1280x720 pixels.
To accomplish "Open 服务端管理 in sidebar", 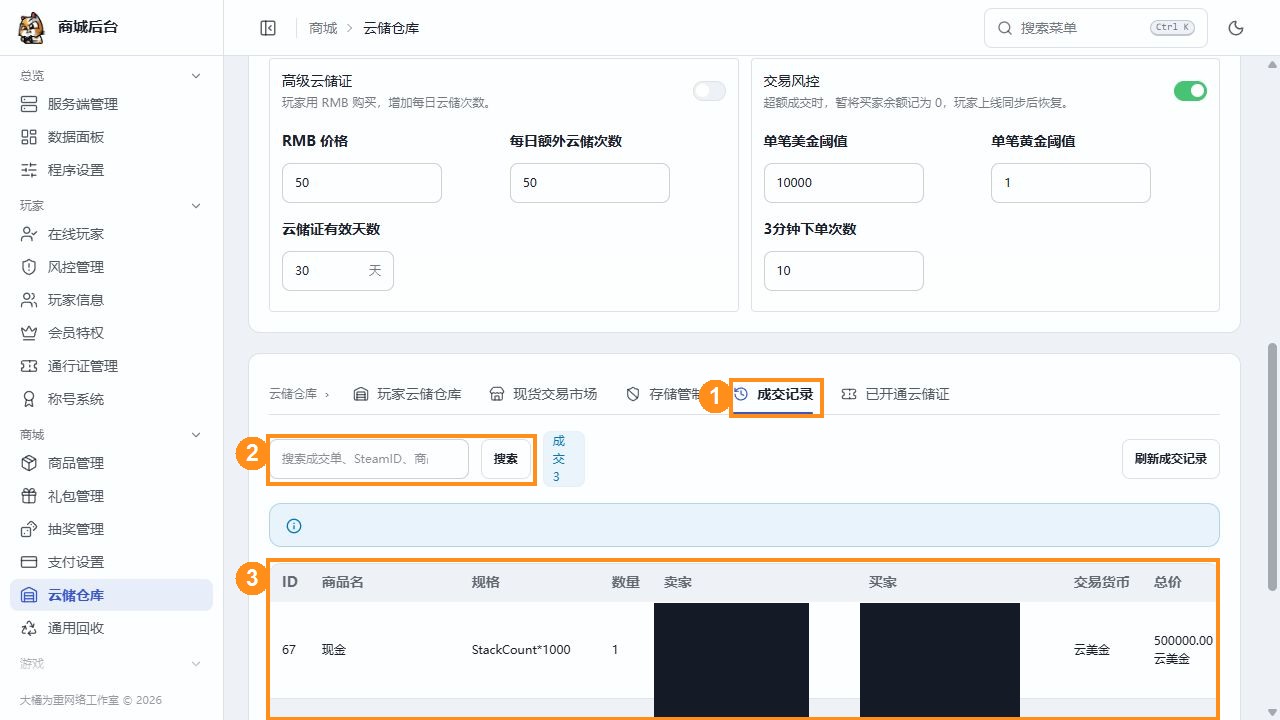I will [111, 104].
